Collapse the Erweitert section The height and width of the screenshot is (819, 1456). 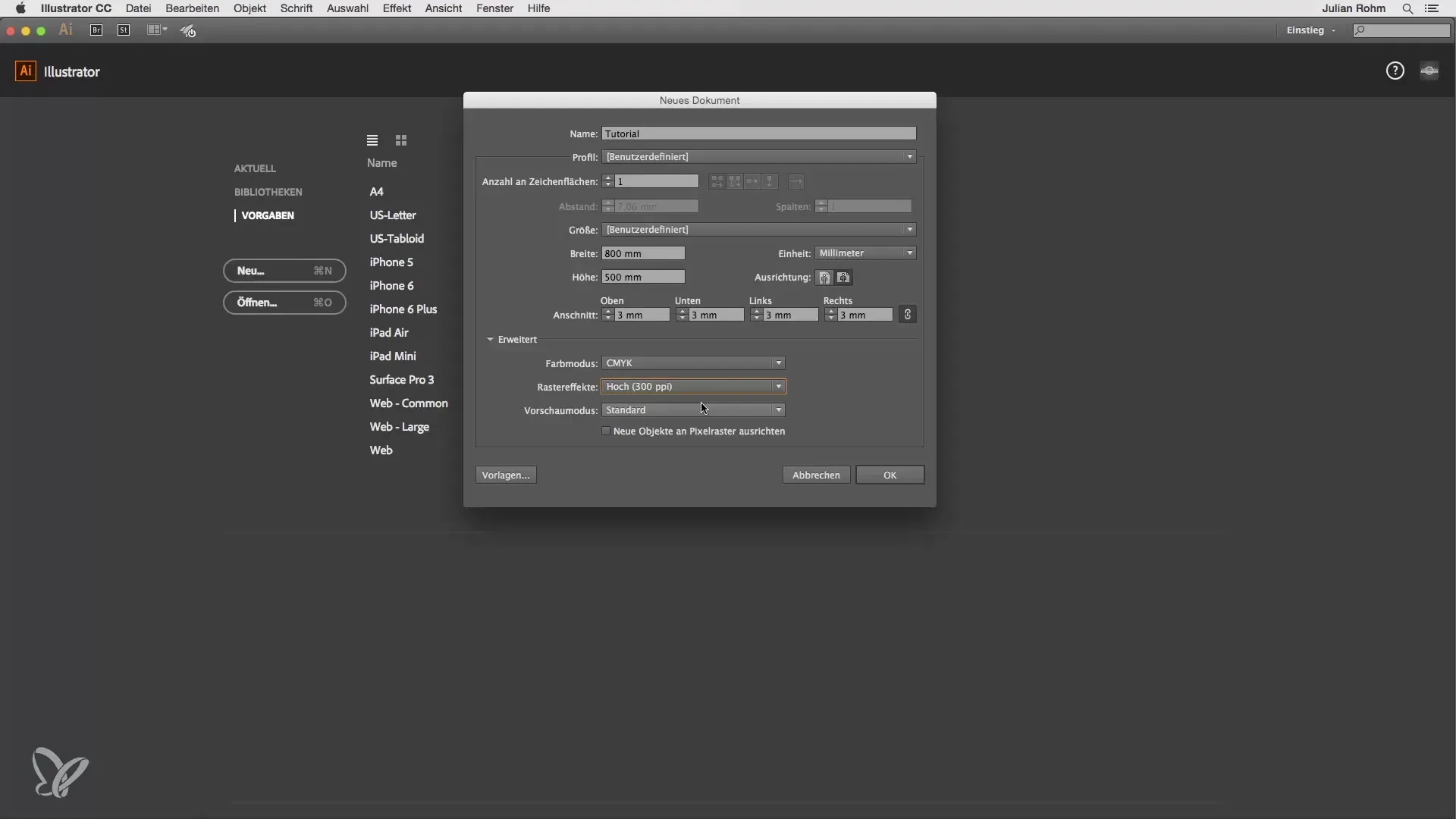490,340
